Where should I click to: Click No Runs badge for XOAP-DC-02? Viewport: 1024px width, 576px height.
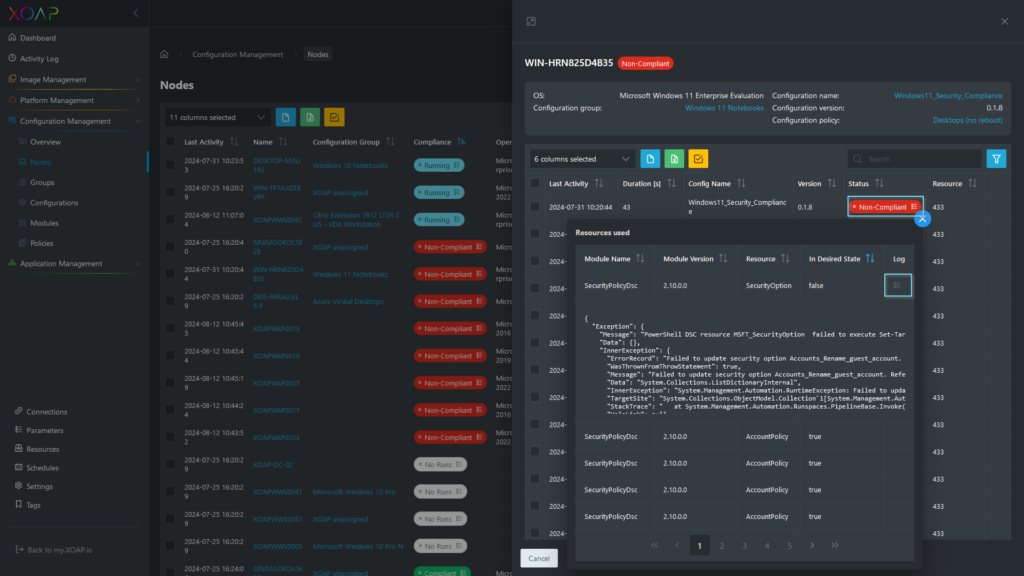pos(440,464)
